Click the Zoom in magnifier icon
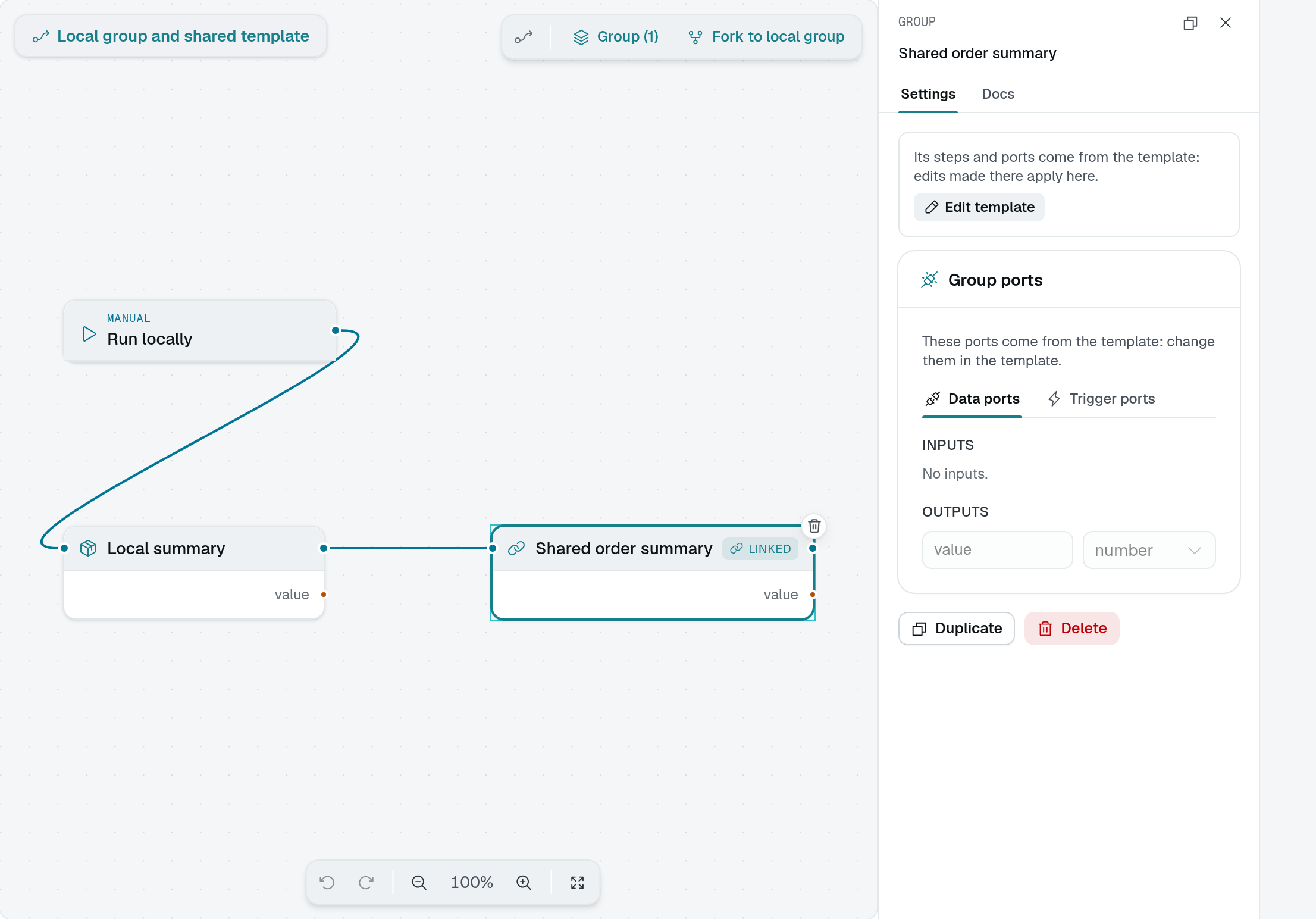Viewport: 1316px width, 919px height. pyautogui.click(x=524, y=882)
